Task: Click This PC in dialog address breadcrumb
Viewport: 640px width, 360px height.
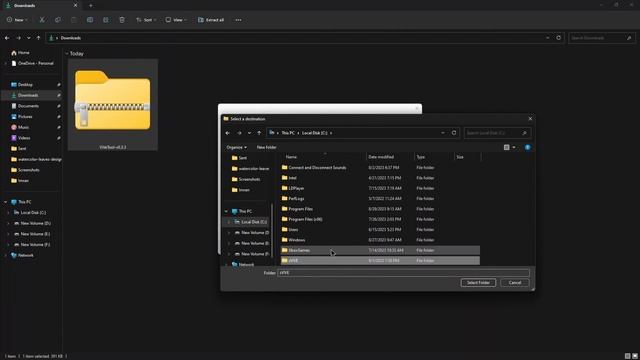Action: click(288, 133)
